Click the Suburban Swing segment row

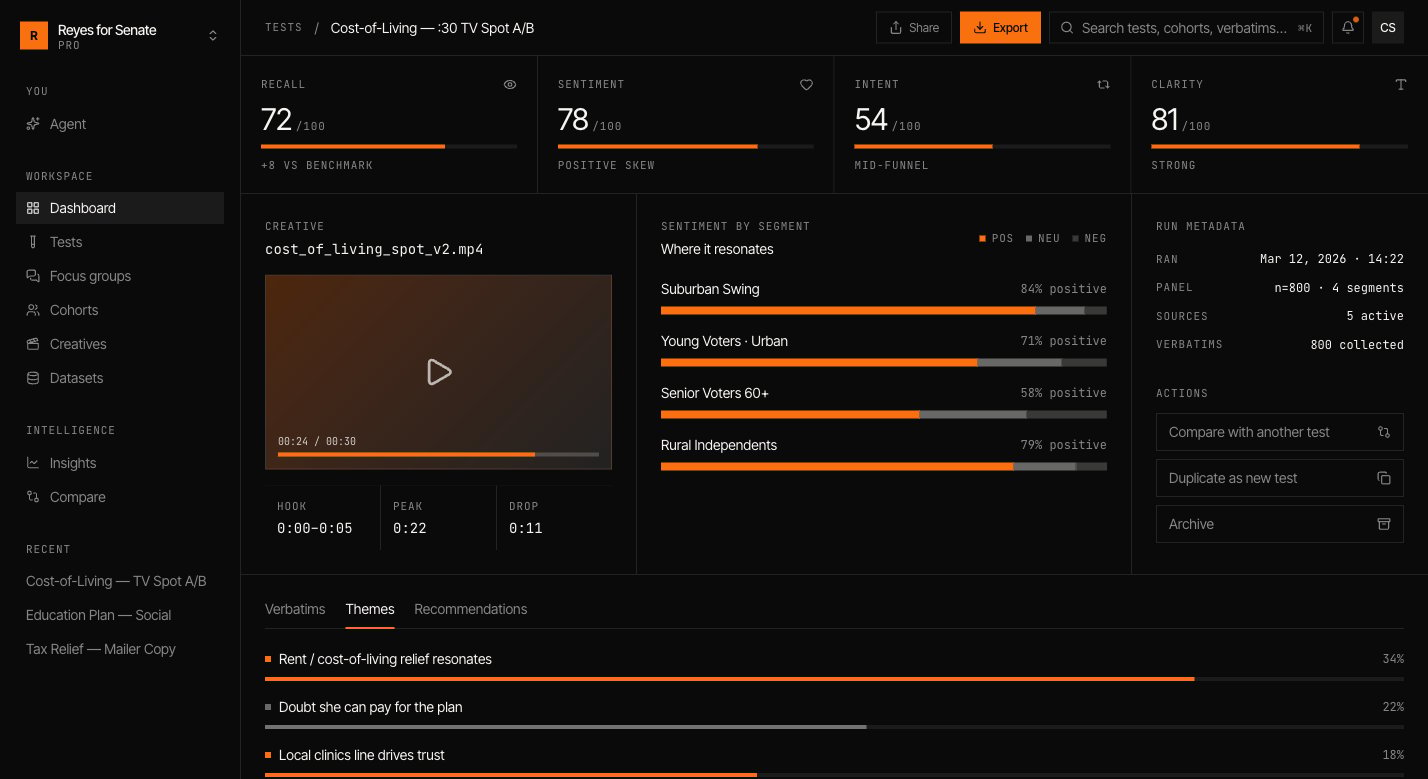click(884, 298)
